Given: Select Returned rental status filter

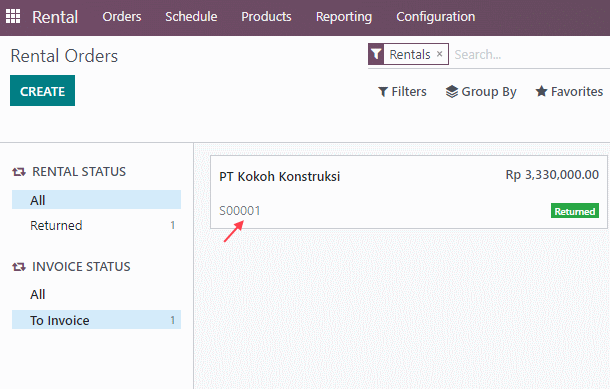Looking at the screenshot, I should [96, 225].
